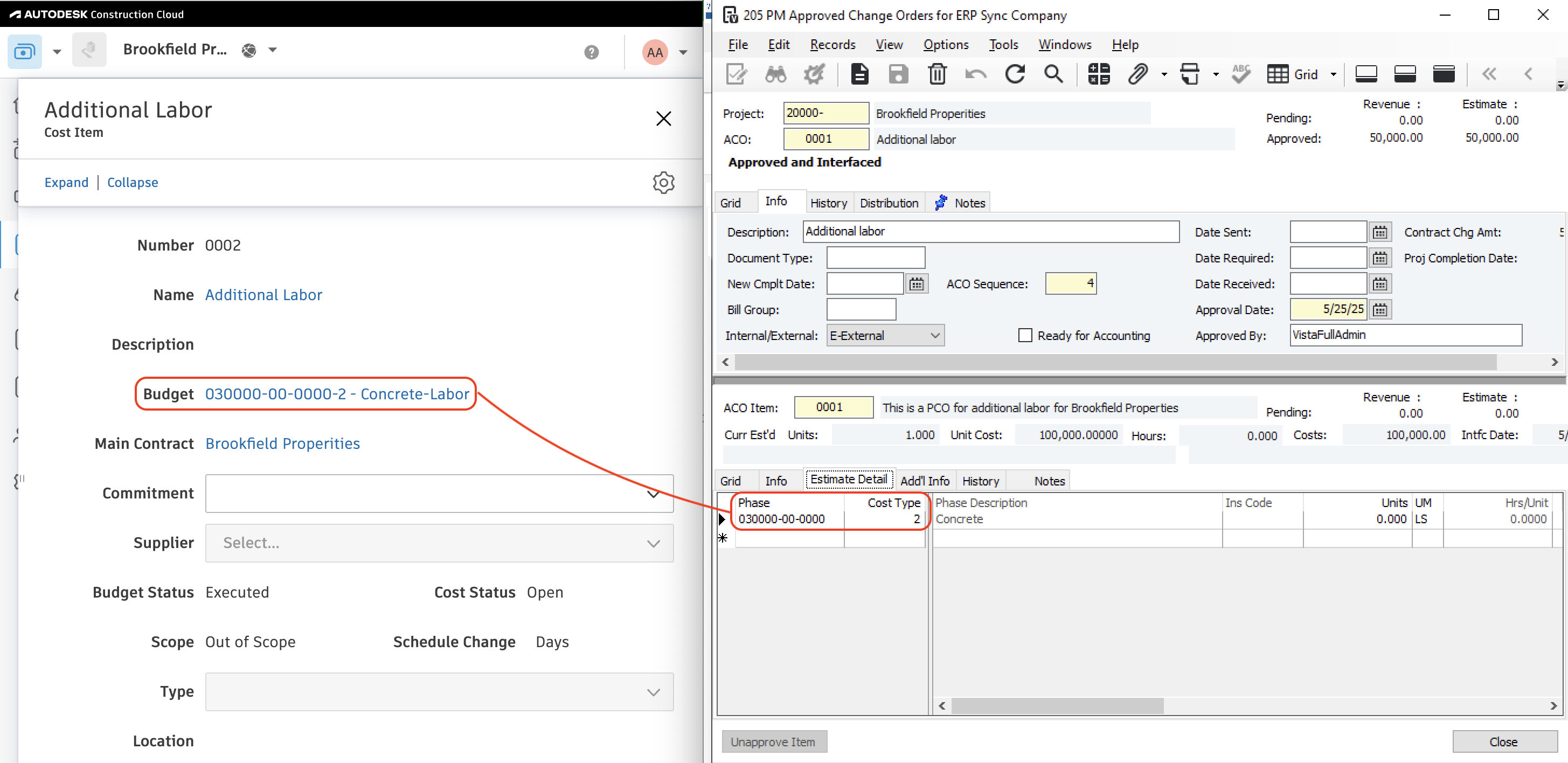Expand the module switcher dropdown arrow

point(57,52)
